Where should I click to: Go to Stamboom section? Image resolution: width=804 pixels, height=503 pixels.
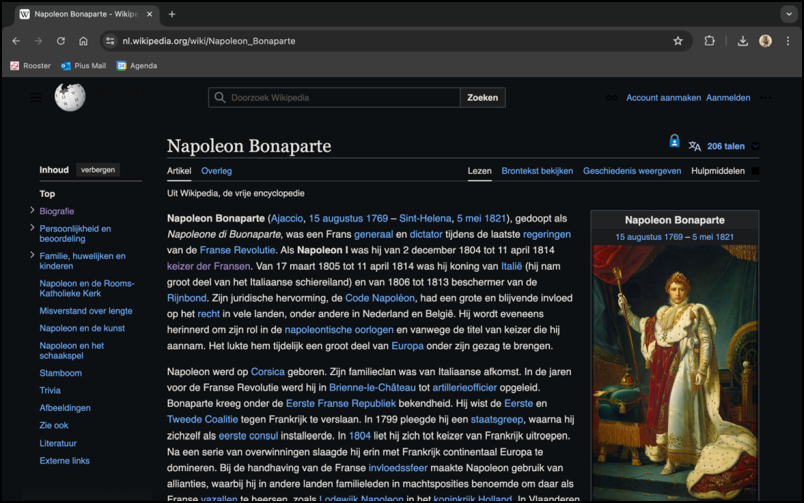pos(61,373)
